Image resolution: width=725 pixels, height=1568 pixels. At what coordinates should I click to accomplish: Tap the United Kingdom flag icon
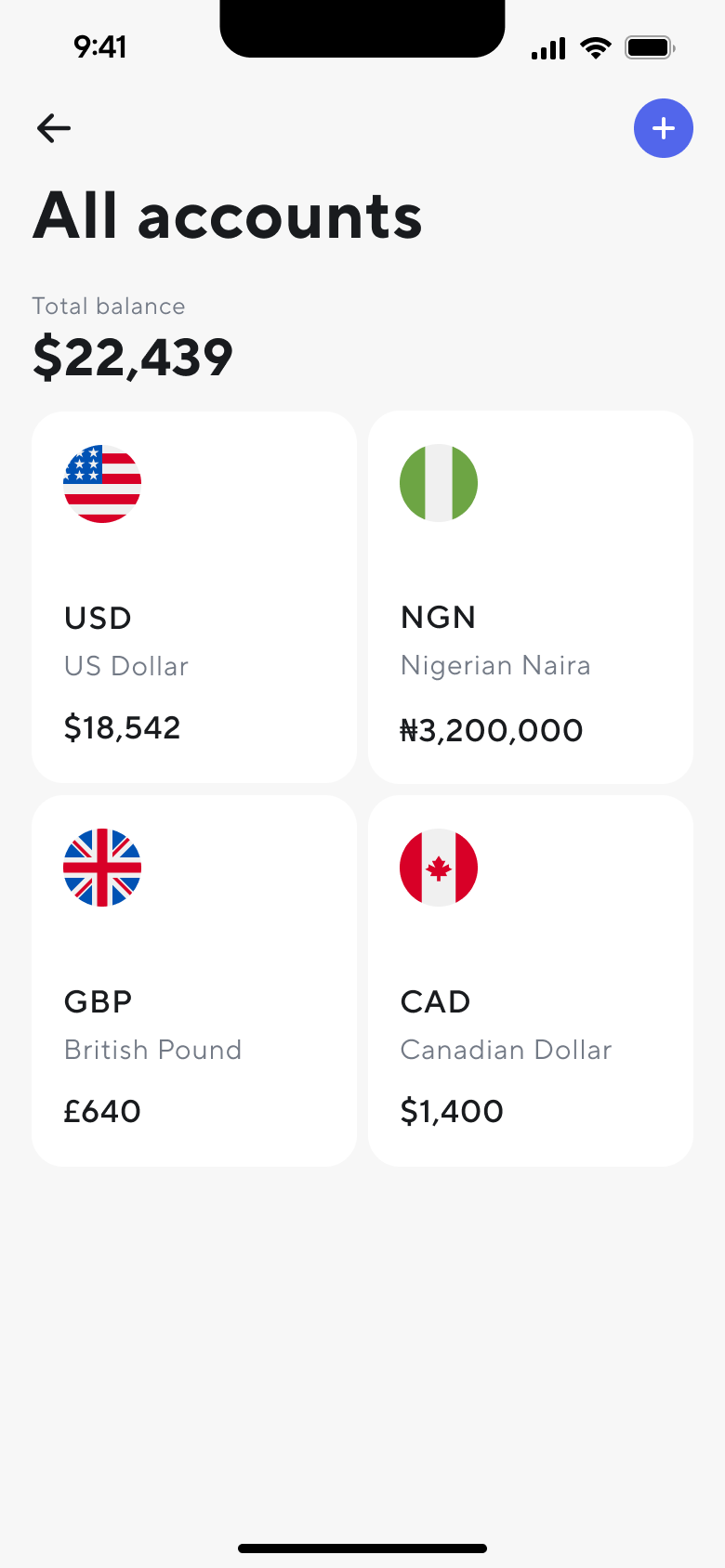pyautogui.click(x=102, y=868)
